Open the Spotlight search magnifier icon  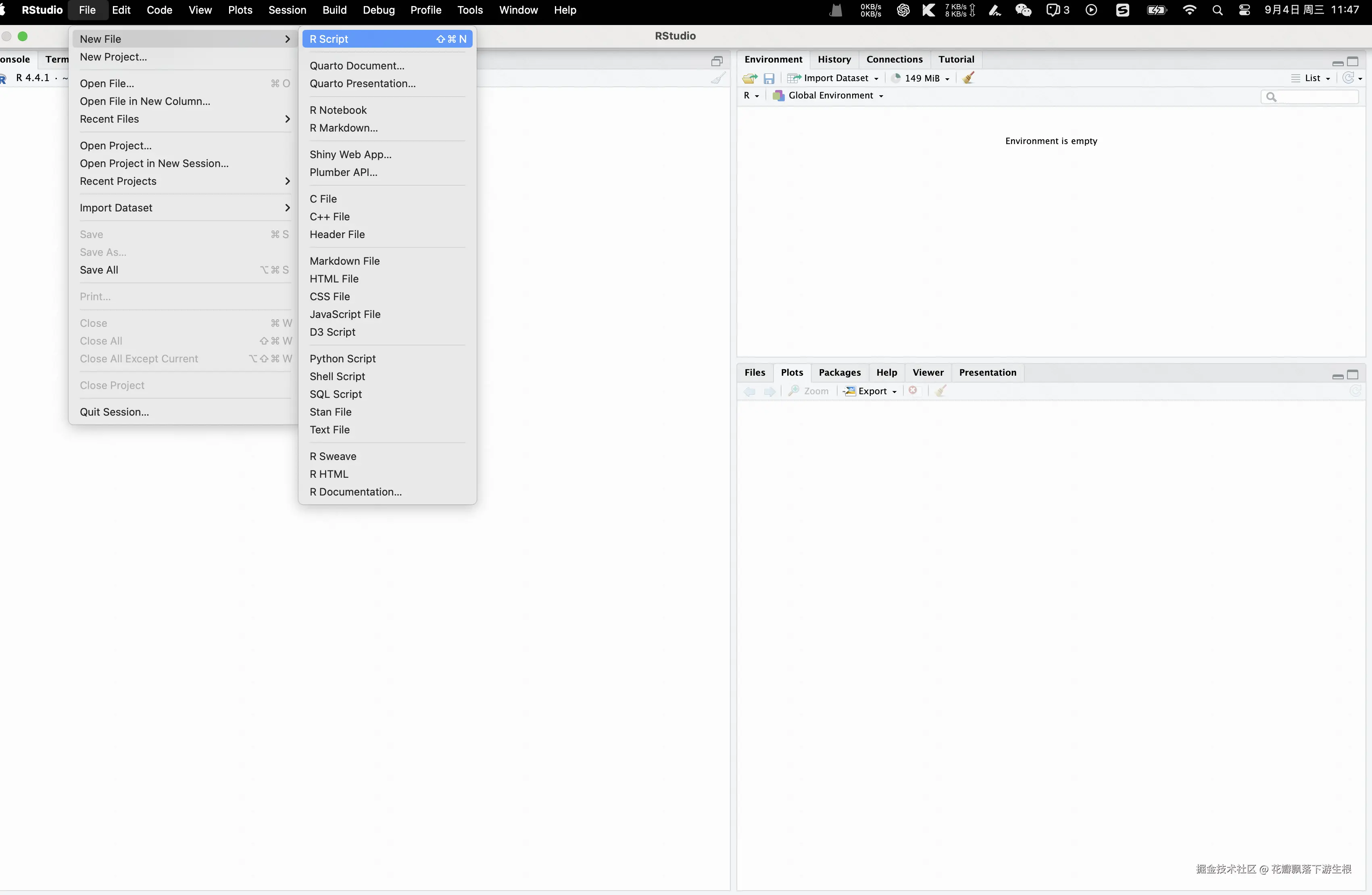[x=1217, y=10]
